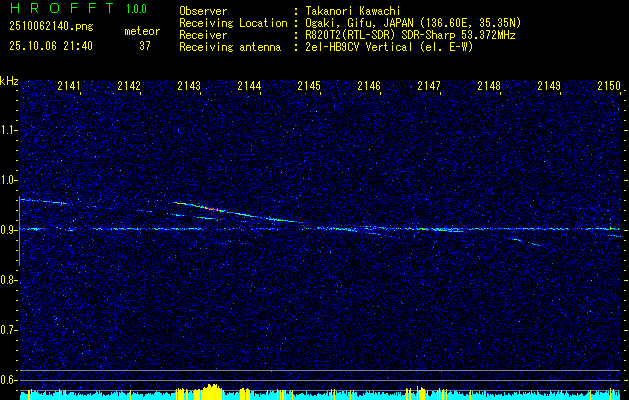The height and width of the screenshot is (400, 629).
Task: Click the Receiving antenna field label
Action: click(x=227, y=45)
